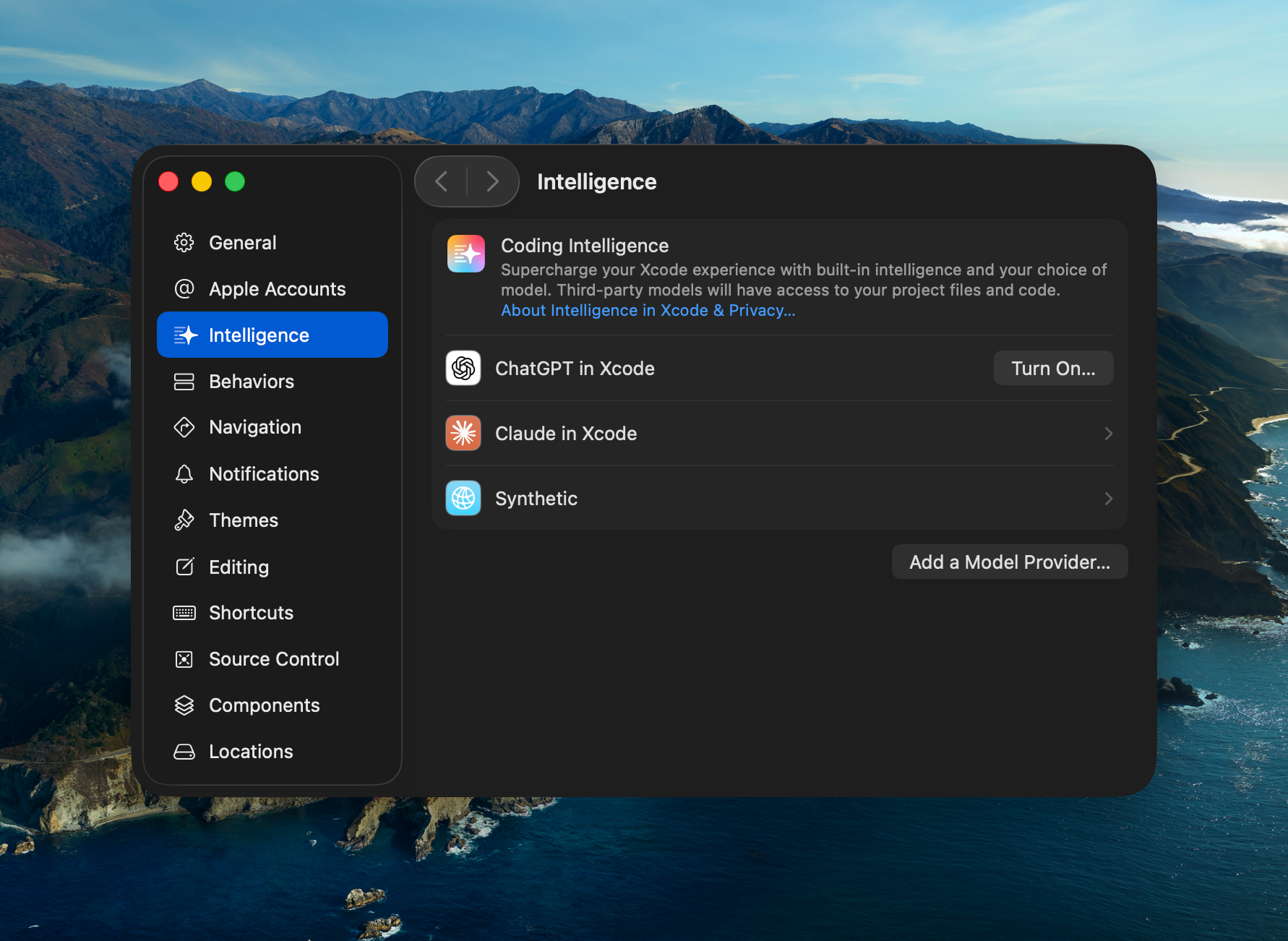1288x941 pixels.
Task: Click the Source Control sidebar icon
Action: [x=185, y=658]
